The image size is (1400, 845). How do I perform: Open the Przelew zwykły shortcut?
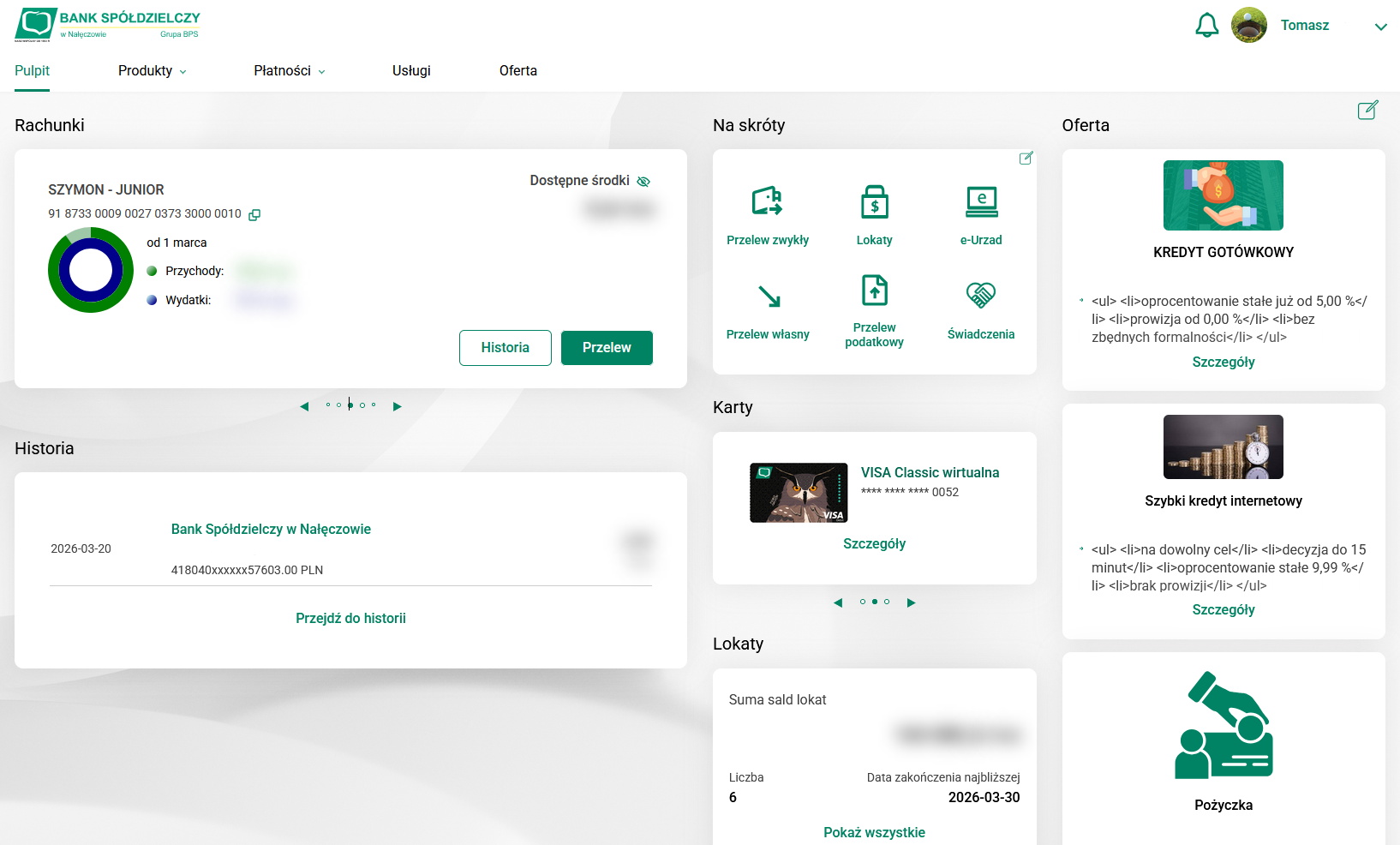(767, 211)
